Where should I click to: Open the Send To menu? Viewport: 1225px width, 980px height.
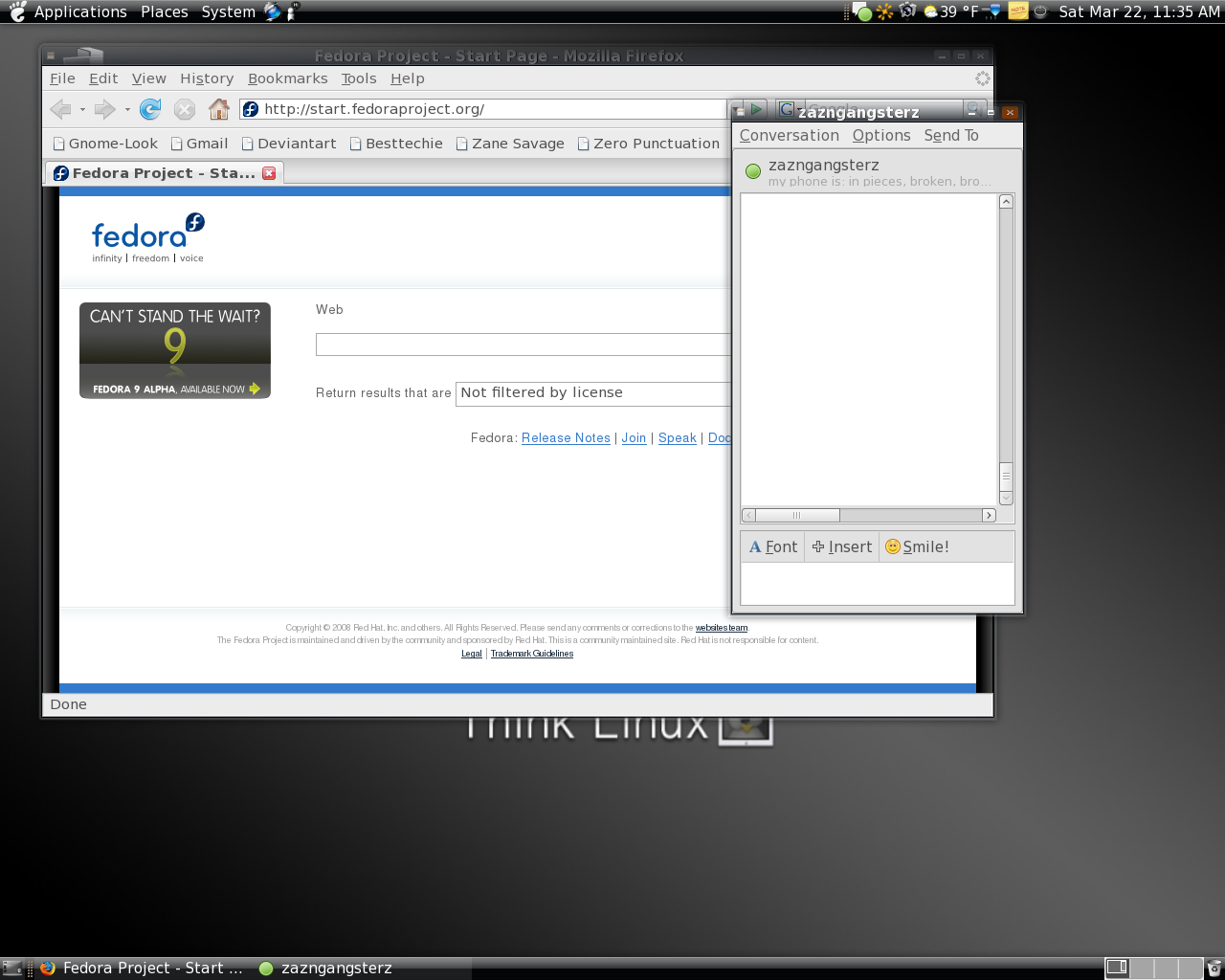click(x=951, y=136)
